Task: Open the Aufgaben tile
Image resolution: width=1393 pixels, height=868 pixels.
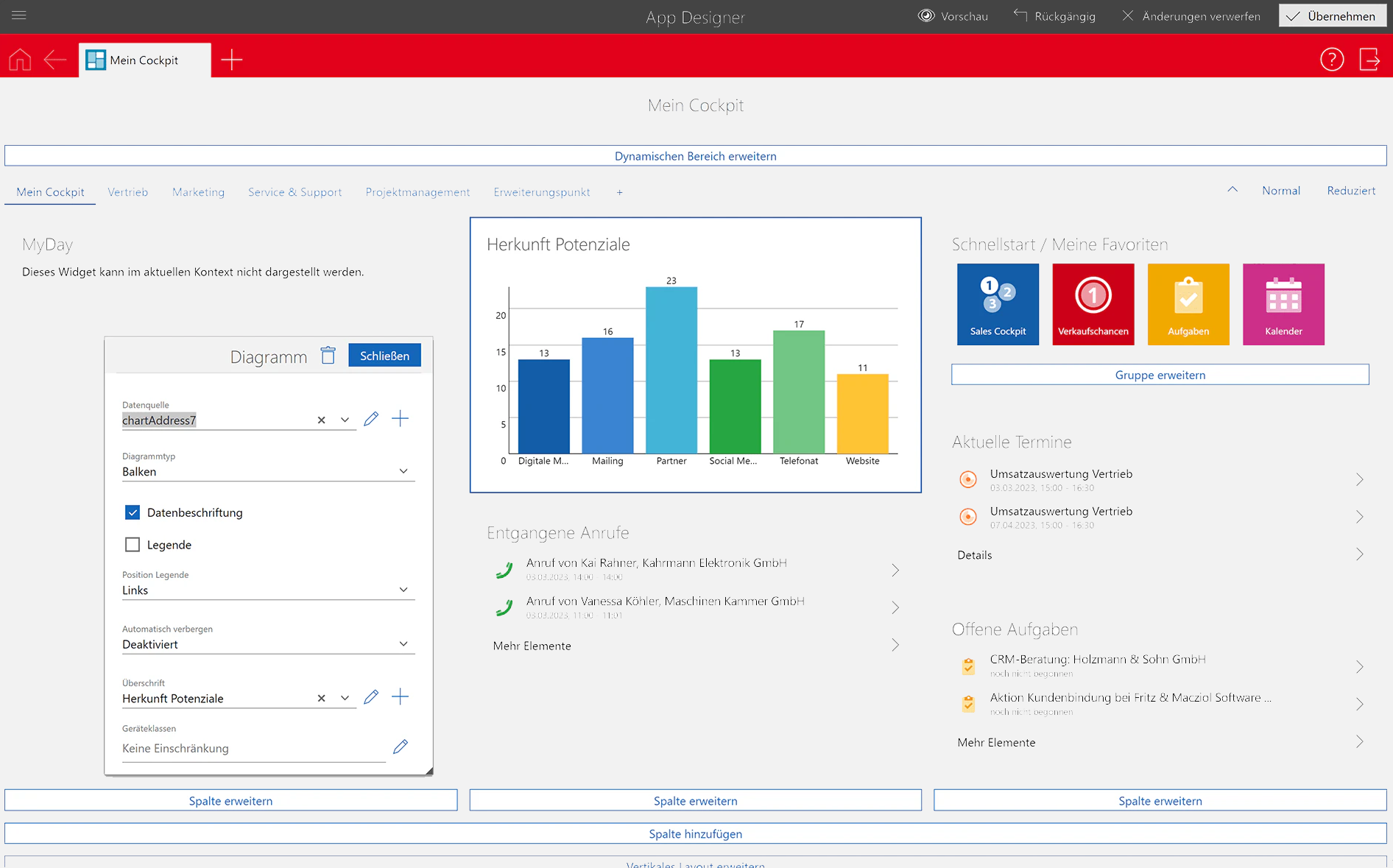Action: pyautogui.click(x=1188, y=304)
